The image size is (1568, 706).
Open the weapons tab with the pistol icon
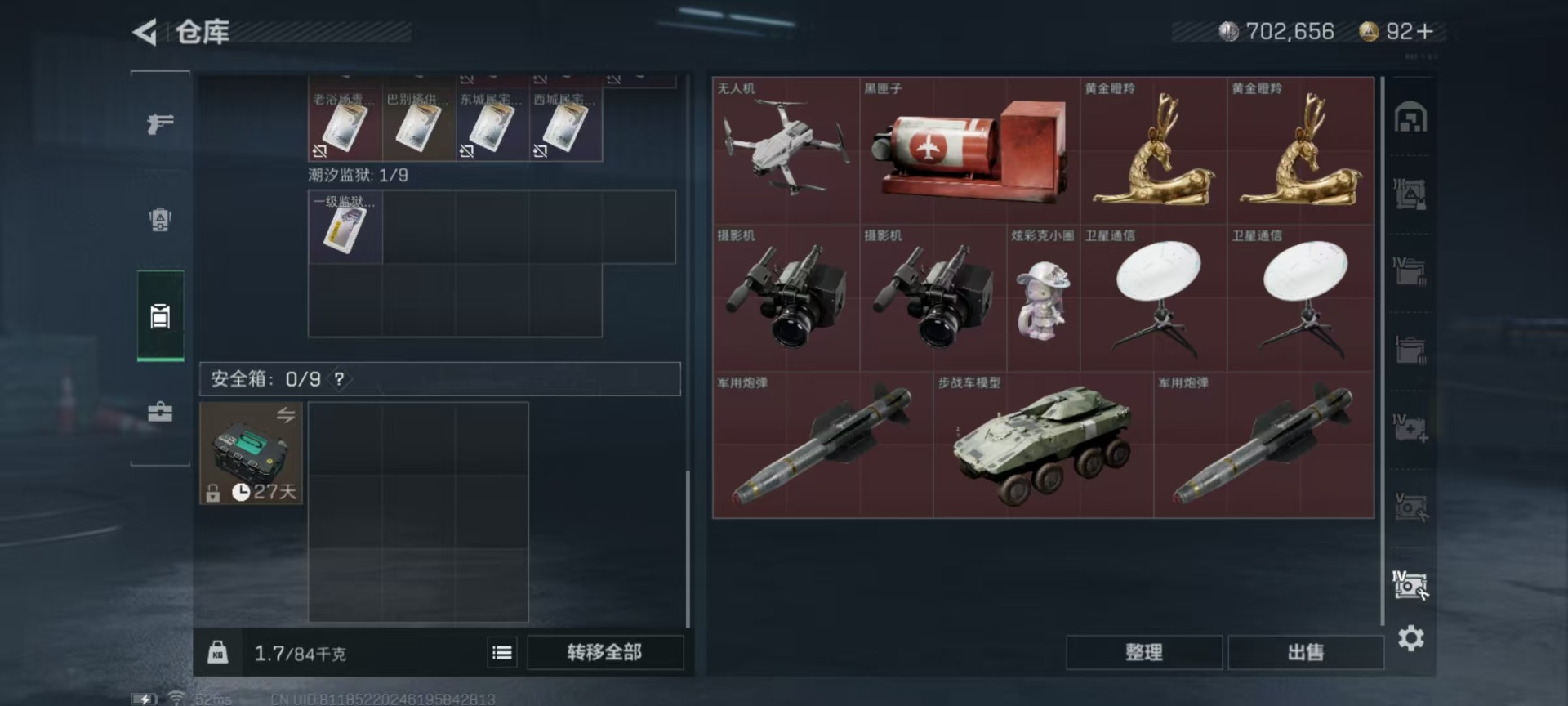click(x=160, y=123)
